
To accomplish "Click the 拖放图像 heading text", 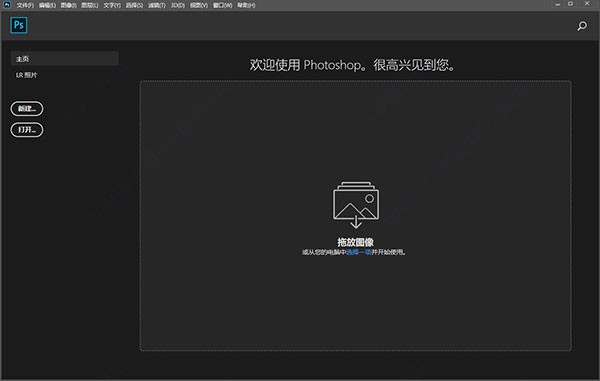I will coord(355,242).
